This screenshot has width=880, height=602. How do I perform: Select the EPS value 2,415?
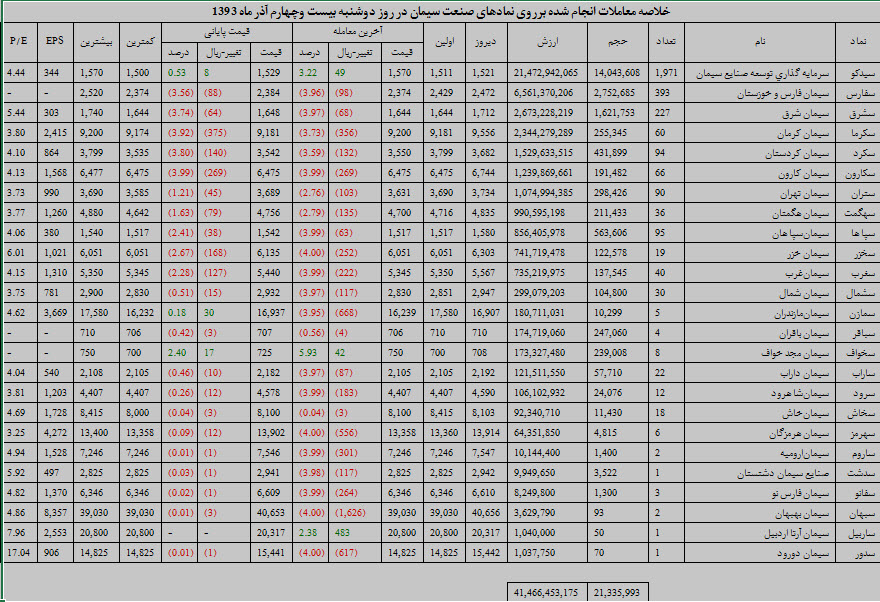point(55,133)
